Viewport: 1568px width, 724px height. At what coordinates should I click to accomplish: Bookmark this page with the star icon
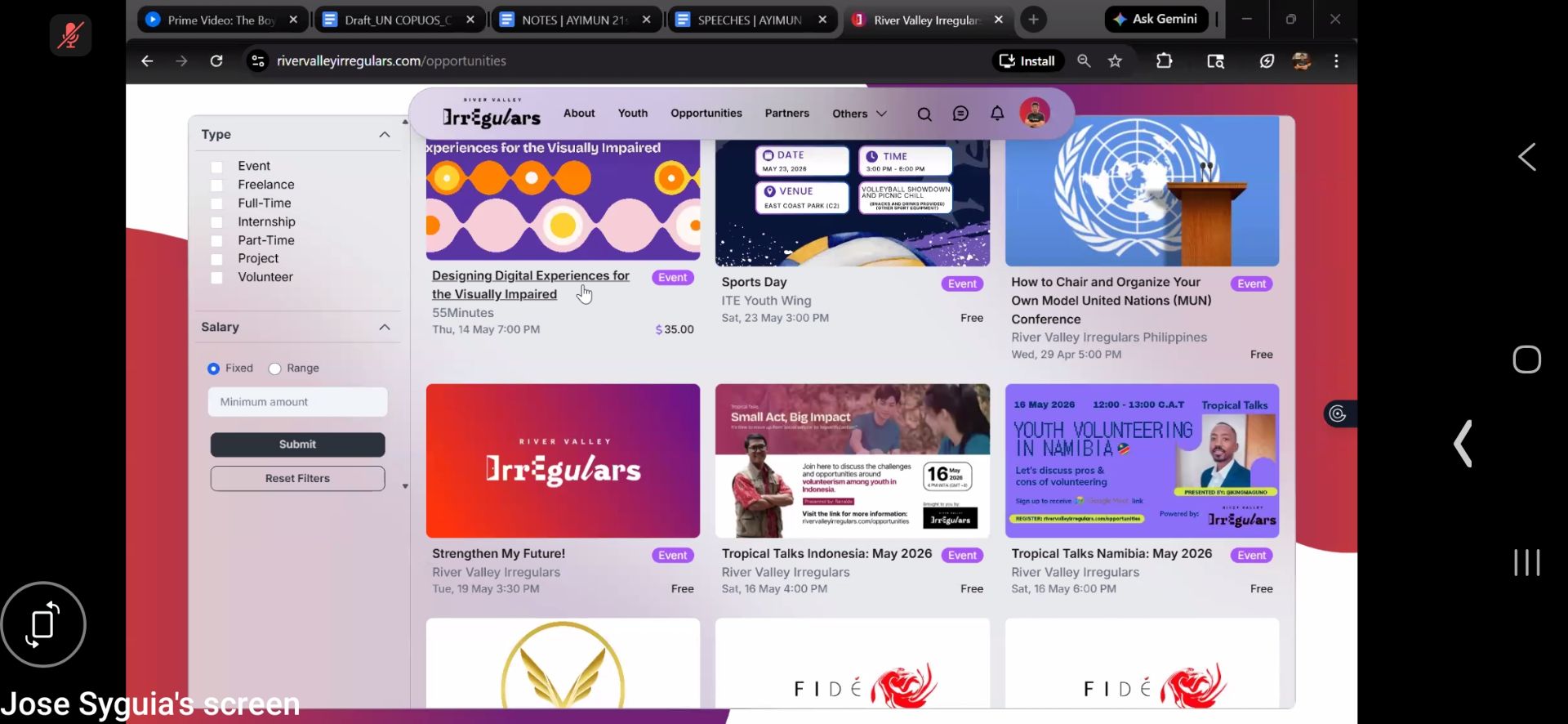pyautogui.click(x=1115, y=60)
